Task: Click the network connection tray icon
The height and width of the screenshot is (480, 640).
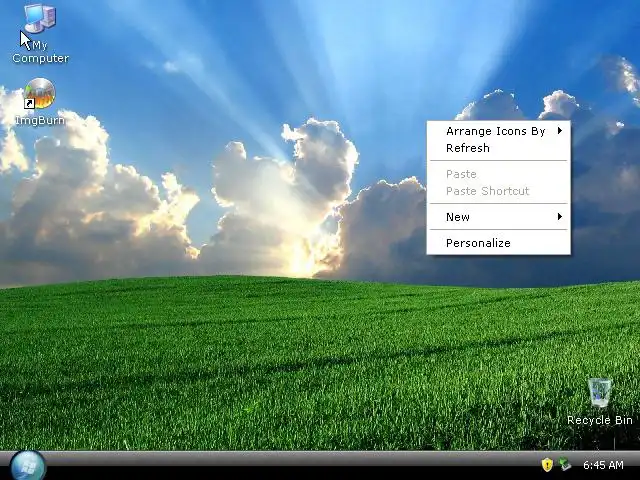Action: (x=565, y=464)
